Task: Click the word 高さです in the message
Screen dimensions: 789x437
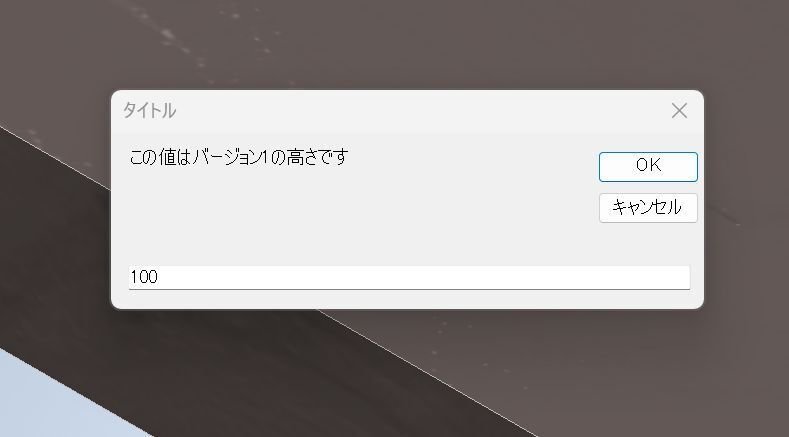Action: coord(318,158)
